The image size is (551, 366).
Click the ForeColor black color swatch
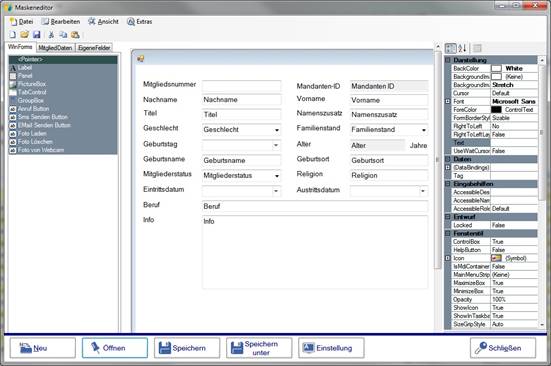click(x=496, y=110)
